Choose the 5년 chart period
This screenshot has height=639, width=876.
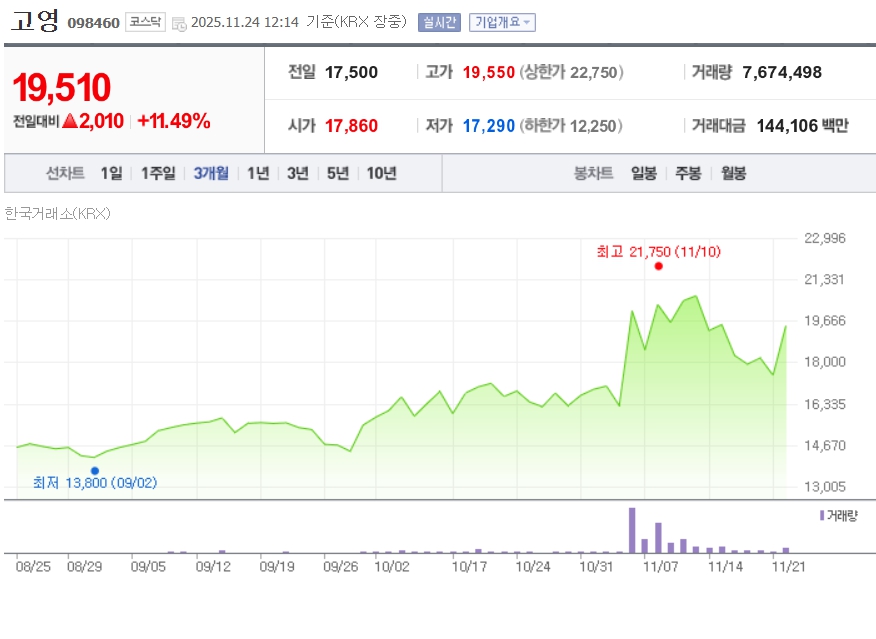tap(338, 173)
